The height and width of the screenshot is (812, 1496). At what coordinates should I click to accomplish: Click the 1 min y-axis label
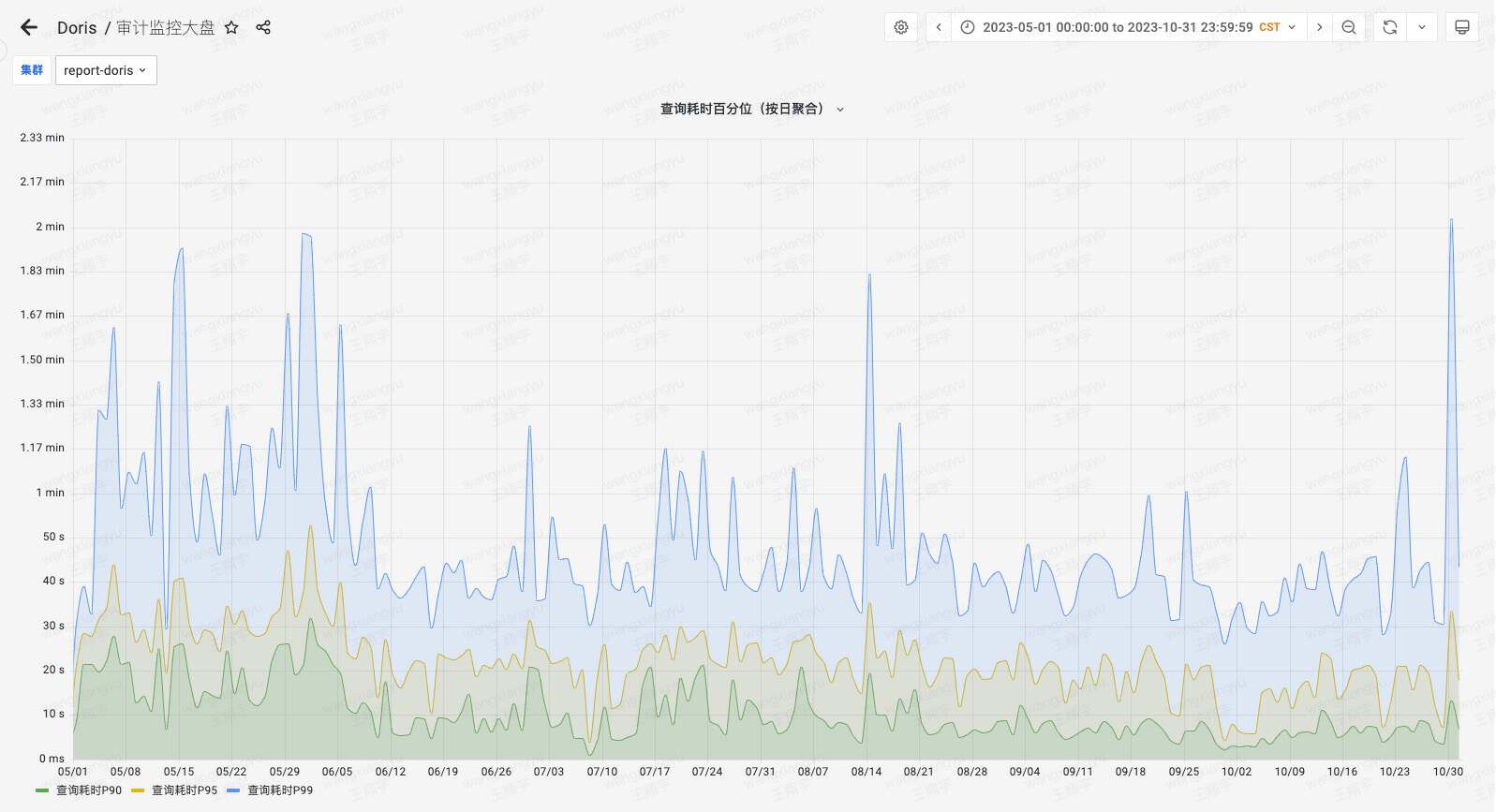[50, 493]
